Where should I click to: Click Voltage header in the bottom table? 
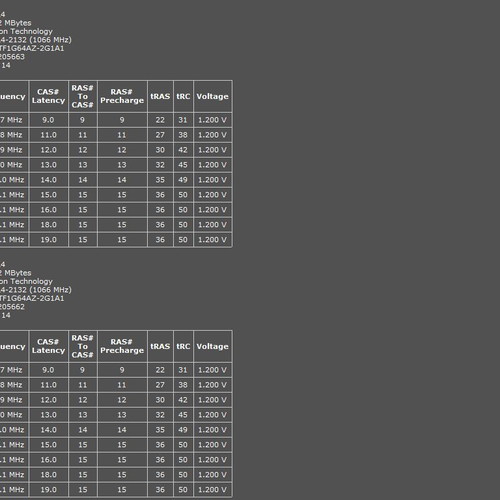[212, 346]
